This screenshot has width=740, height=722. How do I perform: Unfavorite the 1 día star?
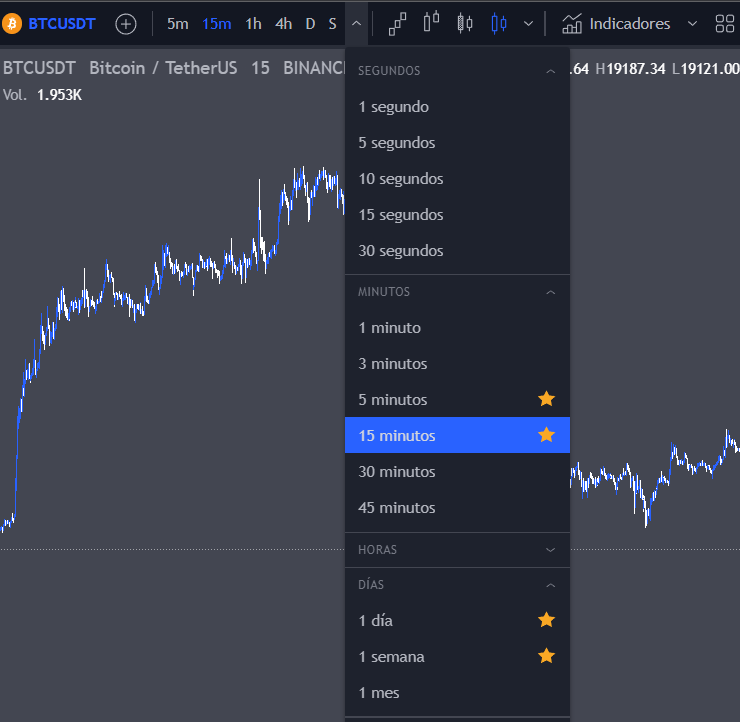pos(547,620)
